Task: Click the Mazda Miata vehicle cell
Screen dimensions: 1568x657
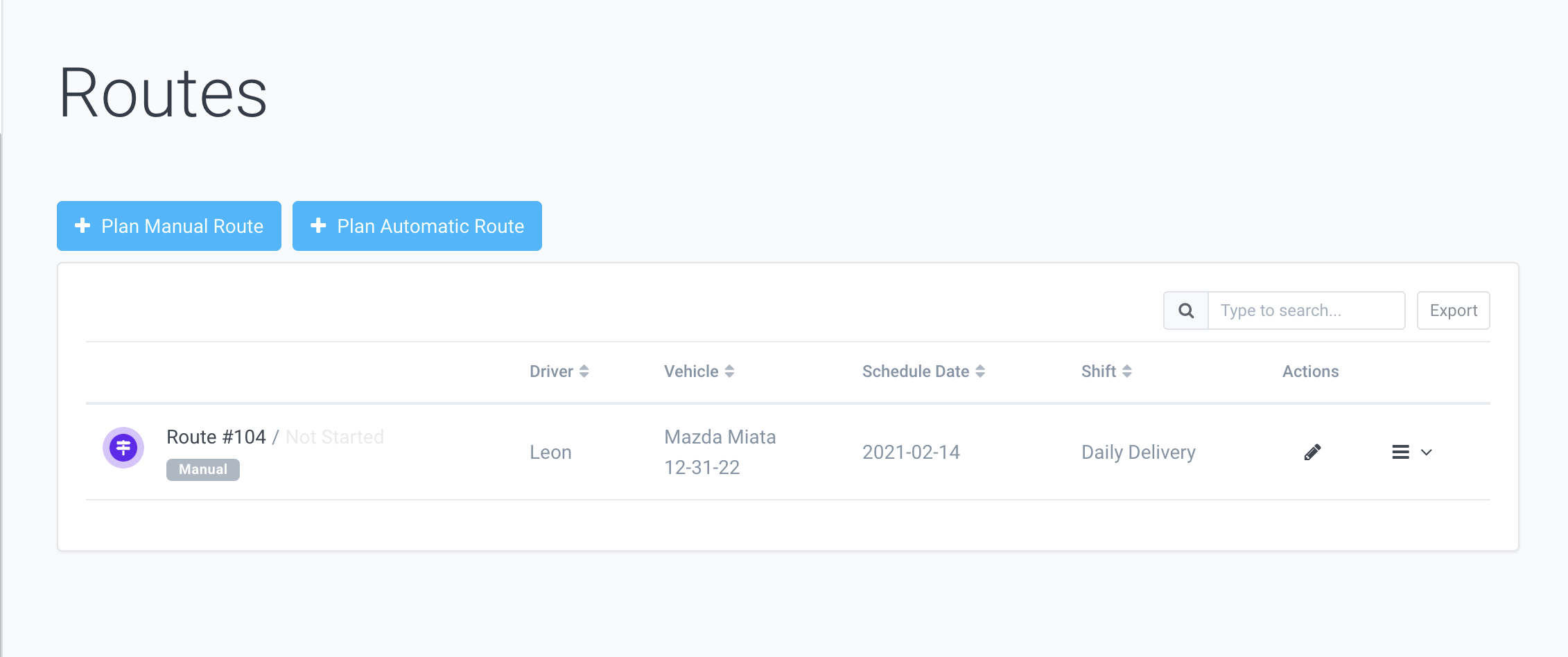Action: (720, 437)
